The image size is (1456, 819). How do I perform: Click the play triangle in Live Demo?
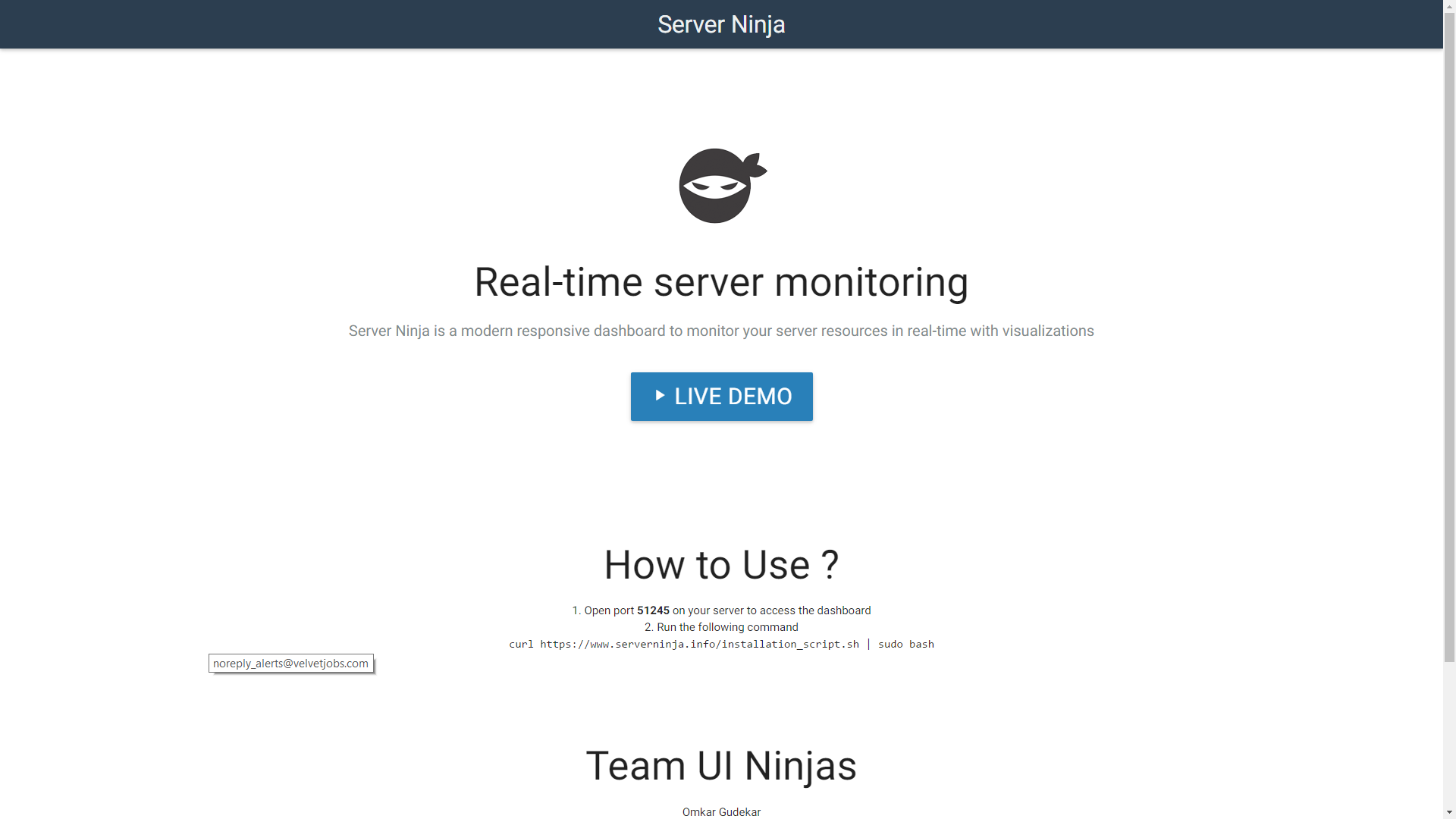660,395
